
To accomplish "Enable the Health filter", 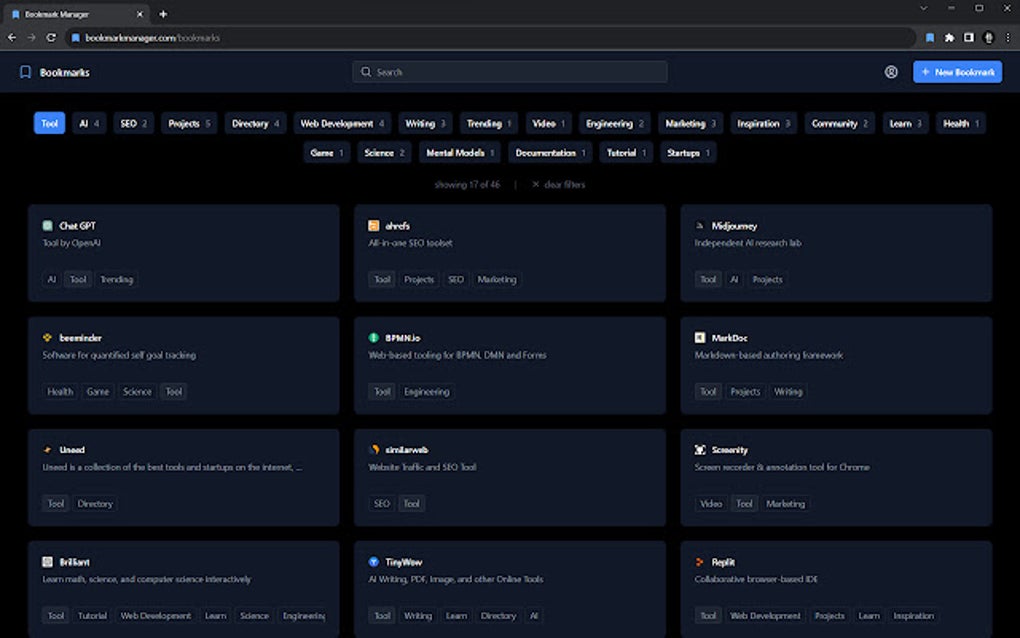I will coord(959,123).
